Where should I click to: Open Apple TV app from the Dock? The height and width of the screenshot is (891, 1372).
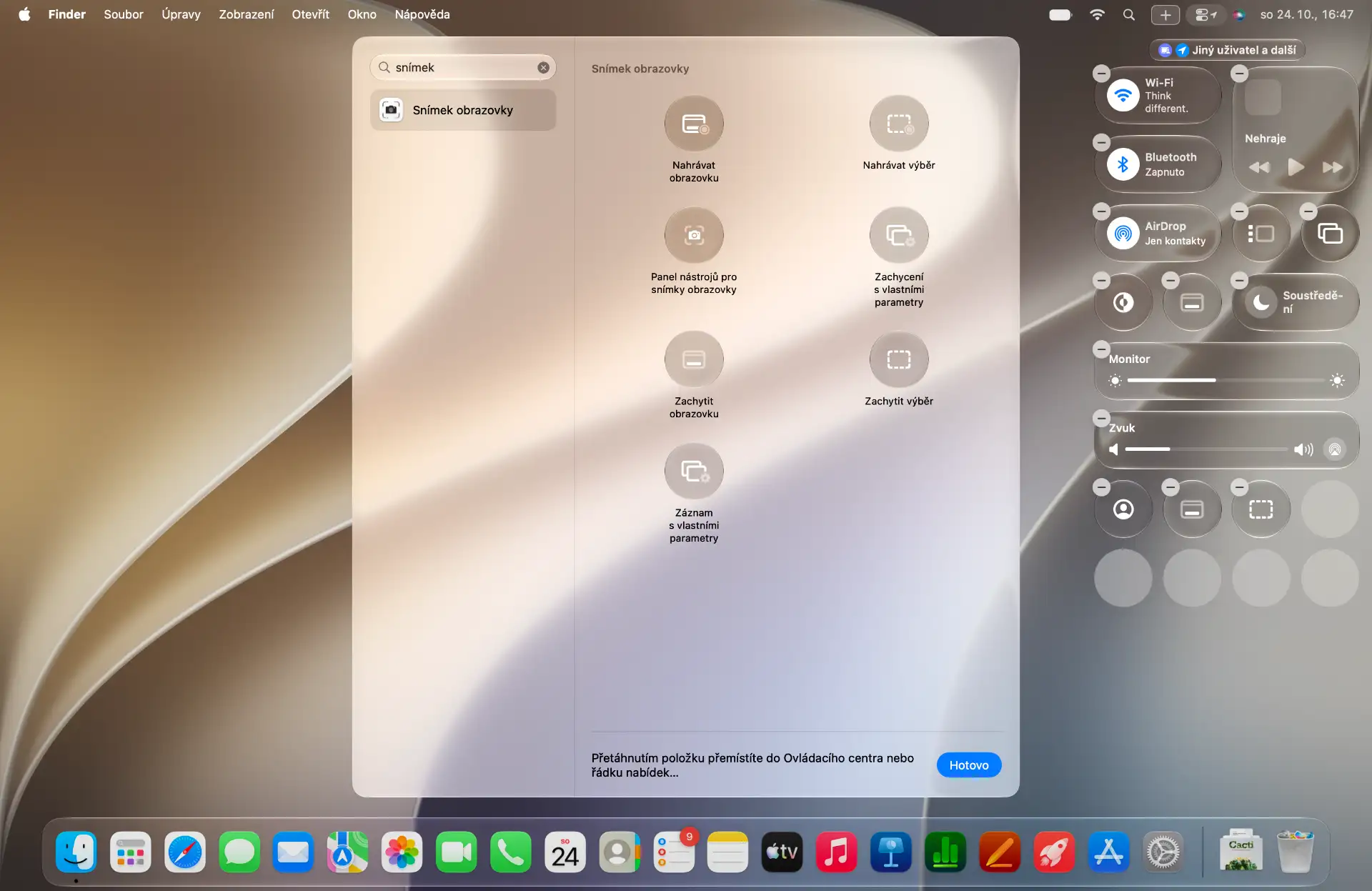[782, 852]
